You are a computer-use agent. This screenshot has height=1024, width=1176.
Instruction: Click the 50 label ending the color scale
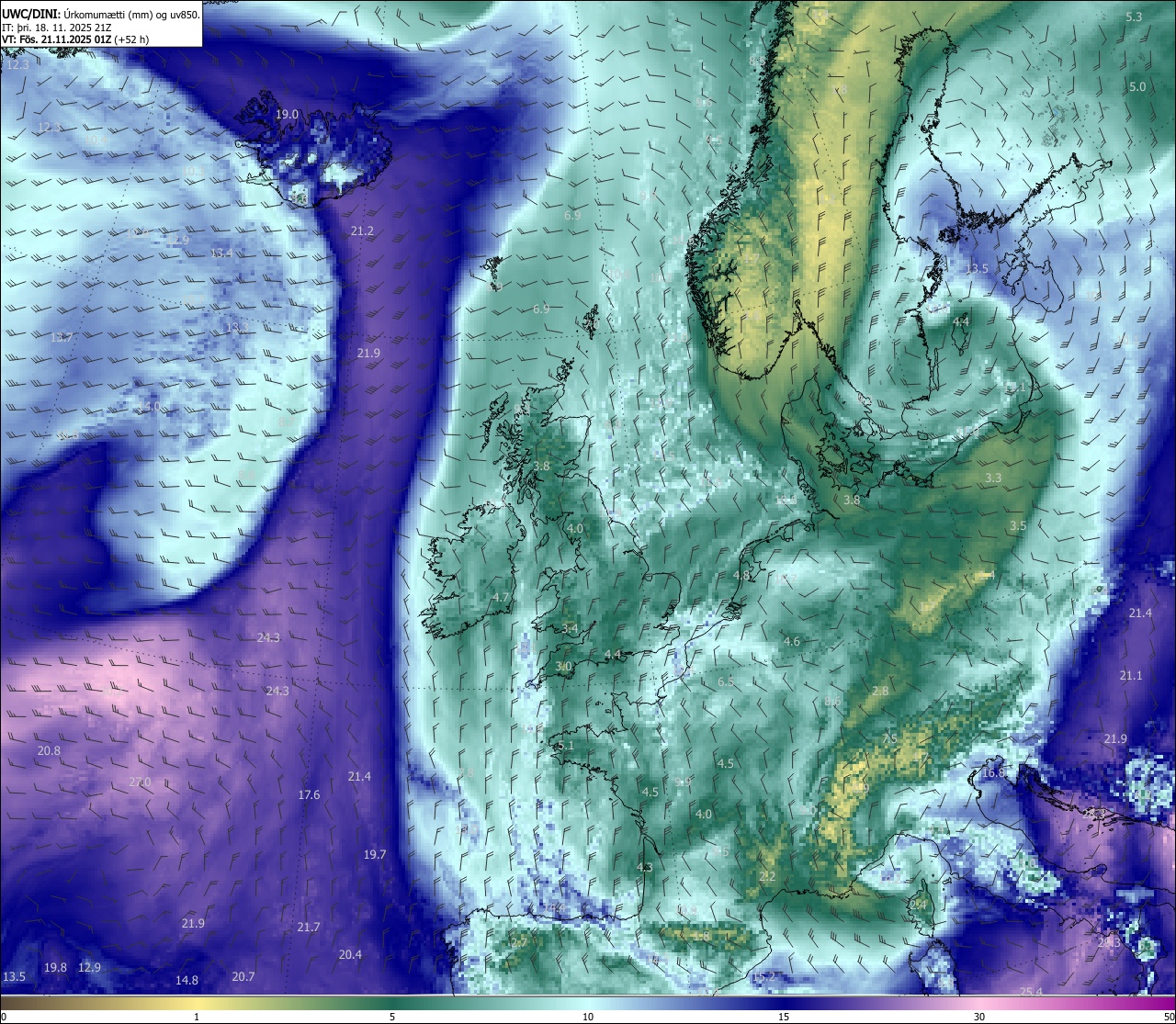tap(1169, 1017)
